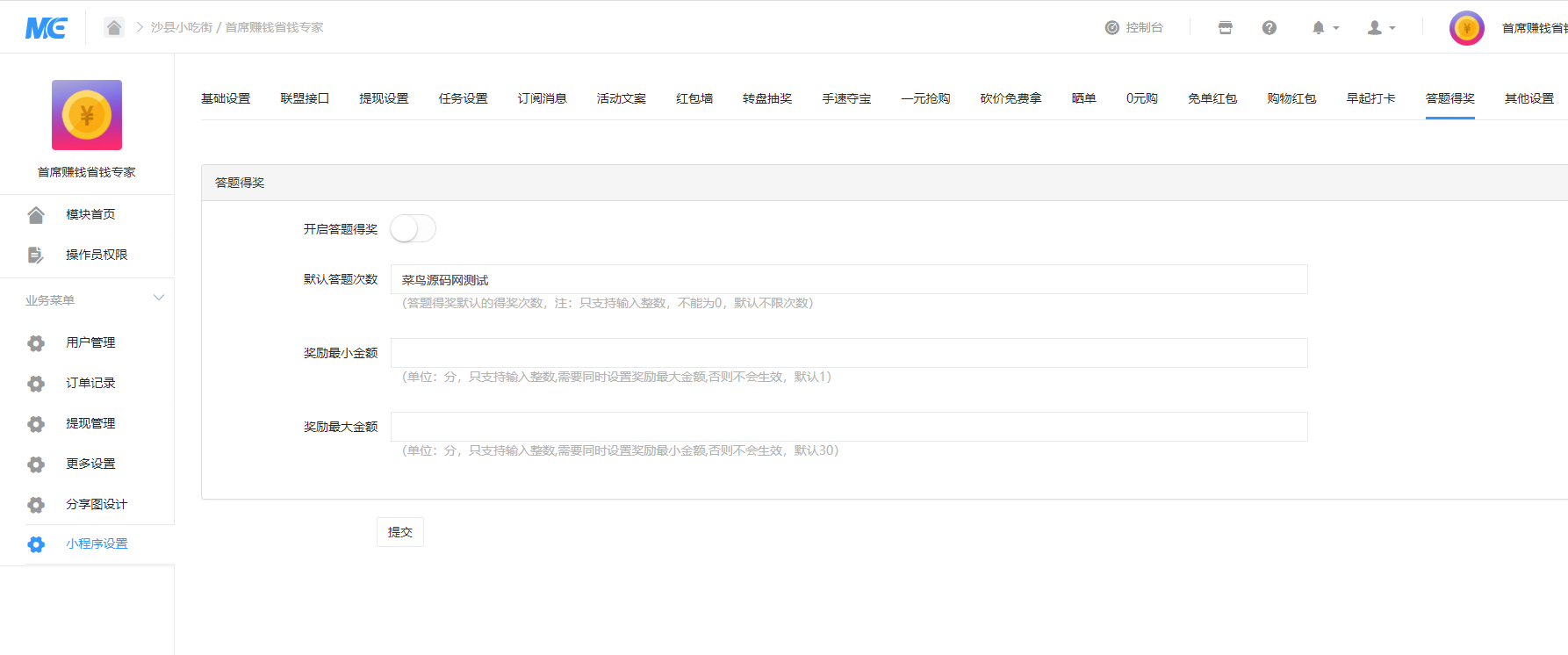Open the user account dropdown

(x=1380, y=28)
